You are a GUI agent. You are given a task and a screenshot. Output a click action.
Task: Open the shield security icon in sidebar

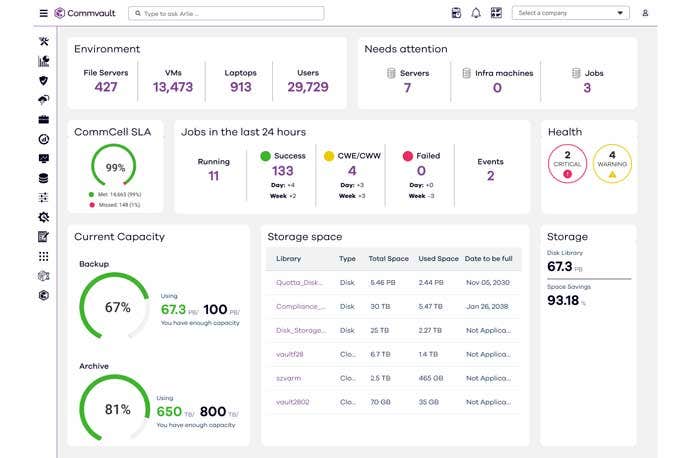coord(43,81)
